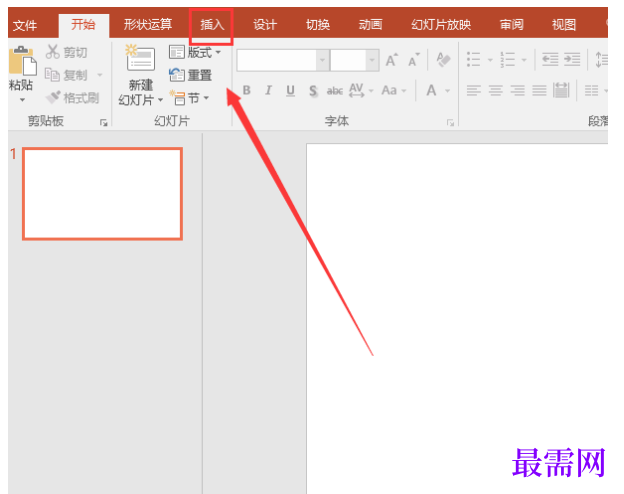Center align text
This screenshot has width=624, height=494.
(495, 90)
